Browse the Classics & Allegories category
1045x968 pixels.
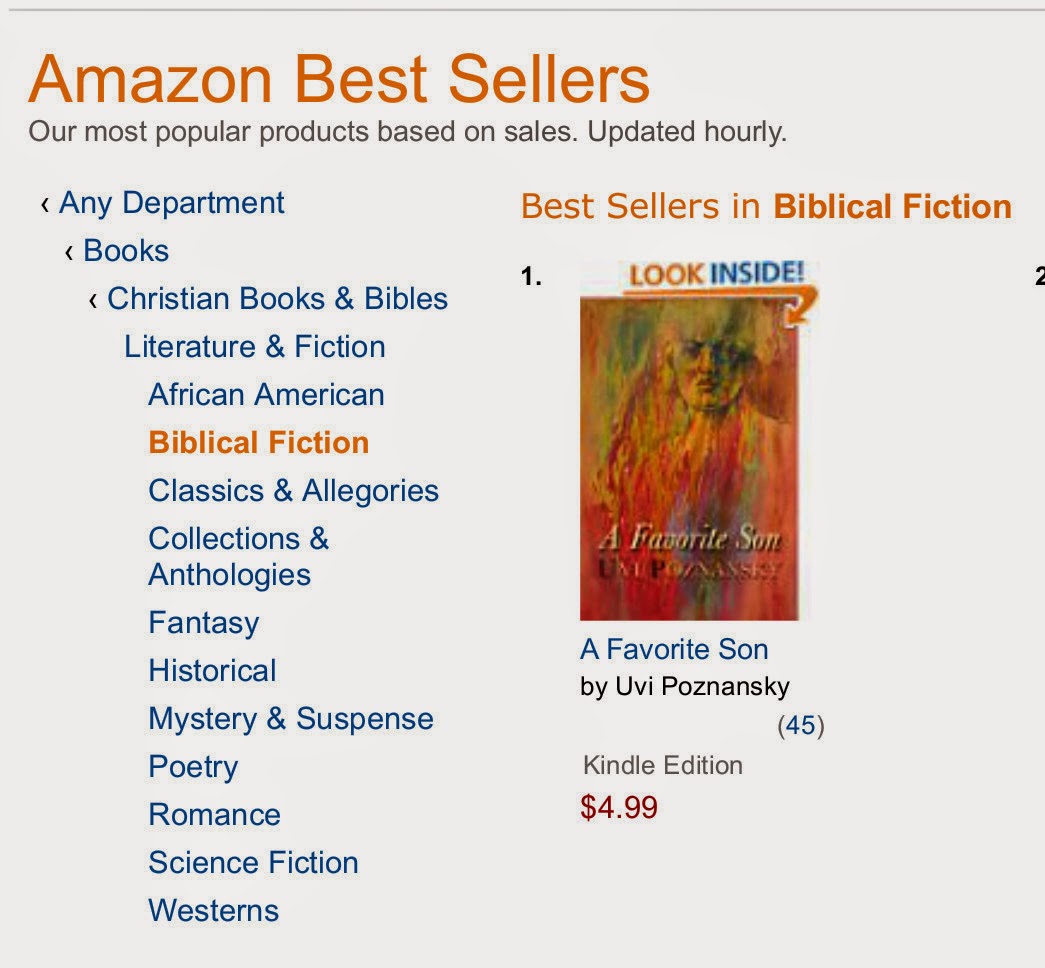point(293,491)
